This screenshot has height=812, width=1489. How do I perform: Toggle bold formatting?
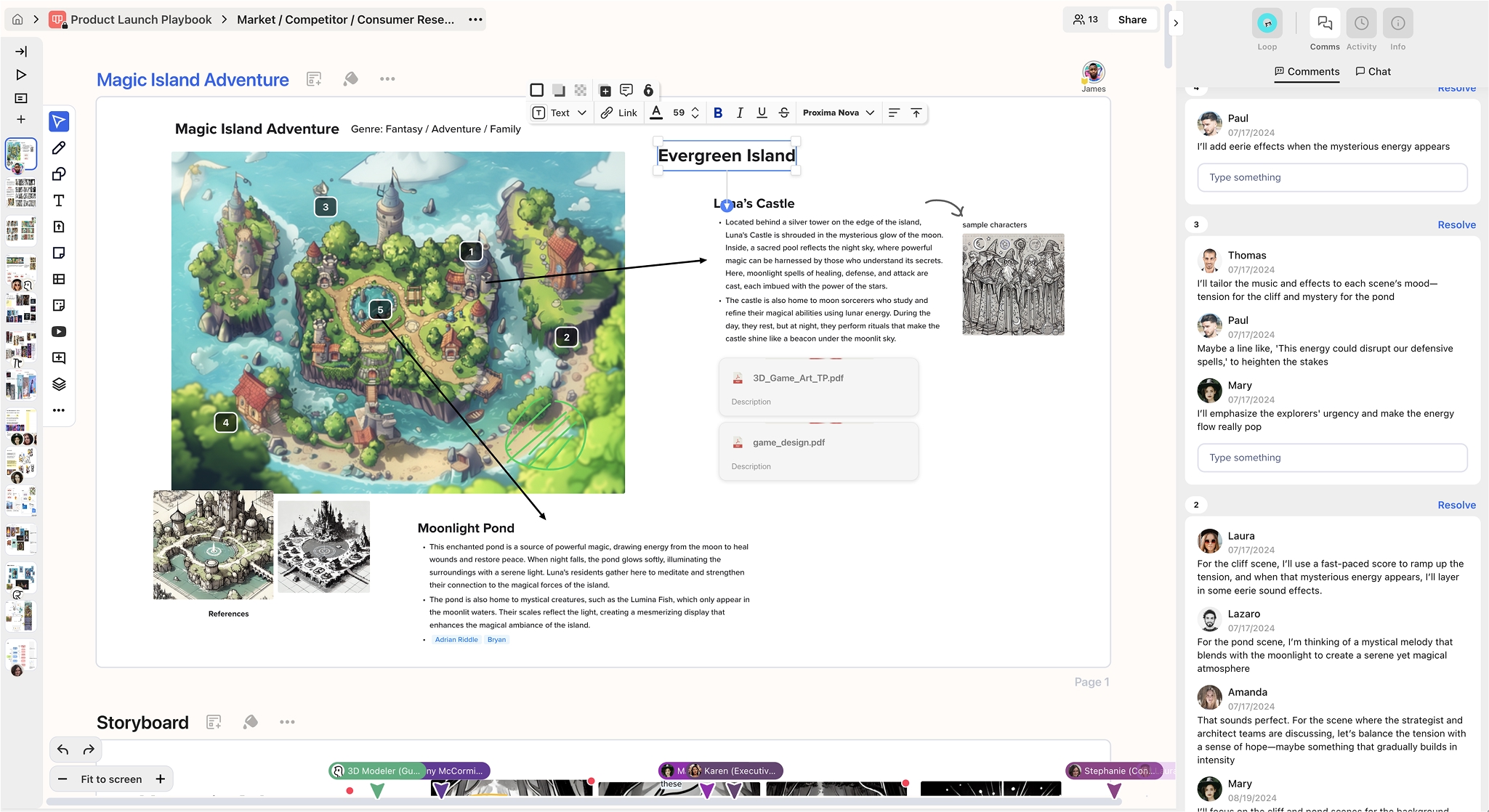click(x=718, y=113)
